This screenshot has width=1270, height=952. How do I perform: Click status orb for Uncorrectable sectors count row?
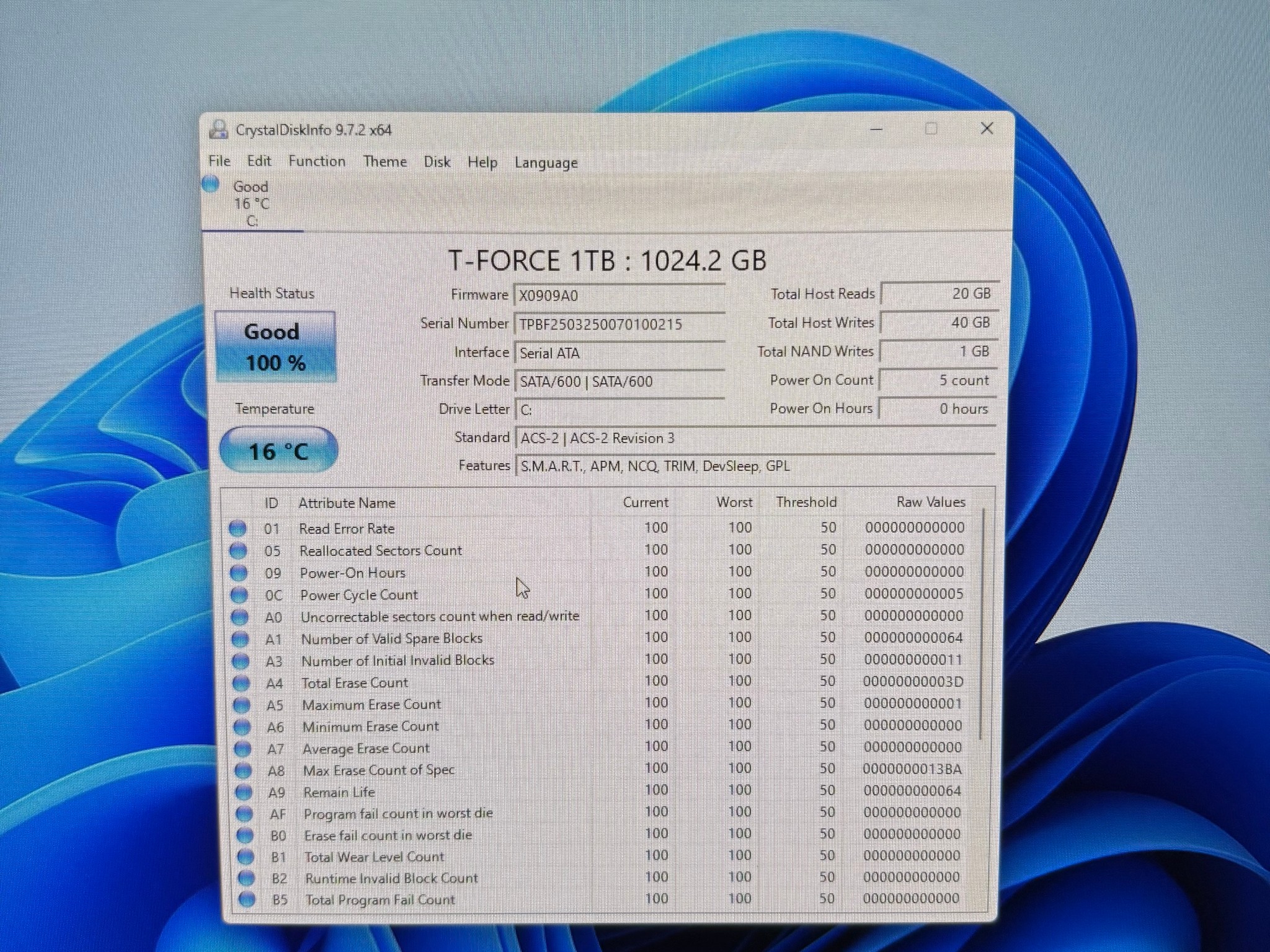[x=240, y=617]
